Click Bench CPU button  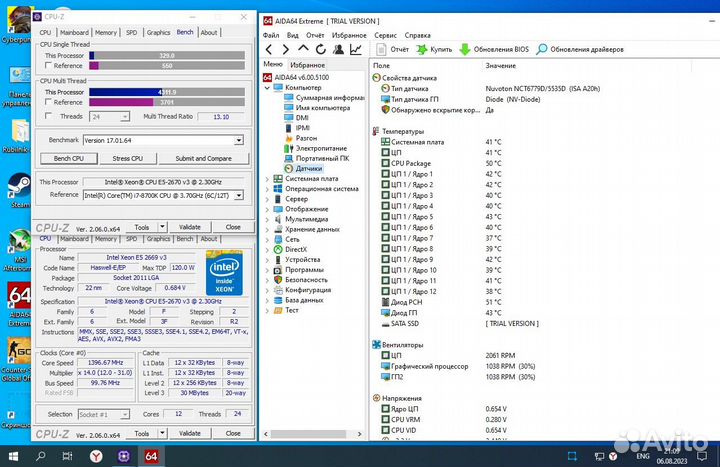pyautogui.click(x=69, y=158)
